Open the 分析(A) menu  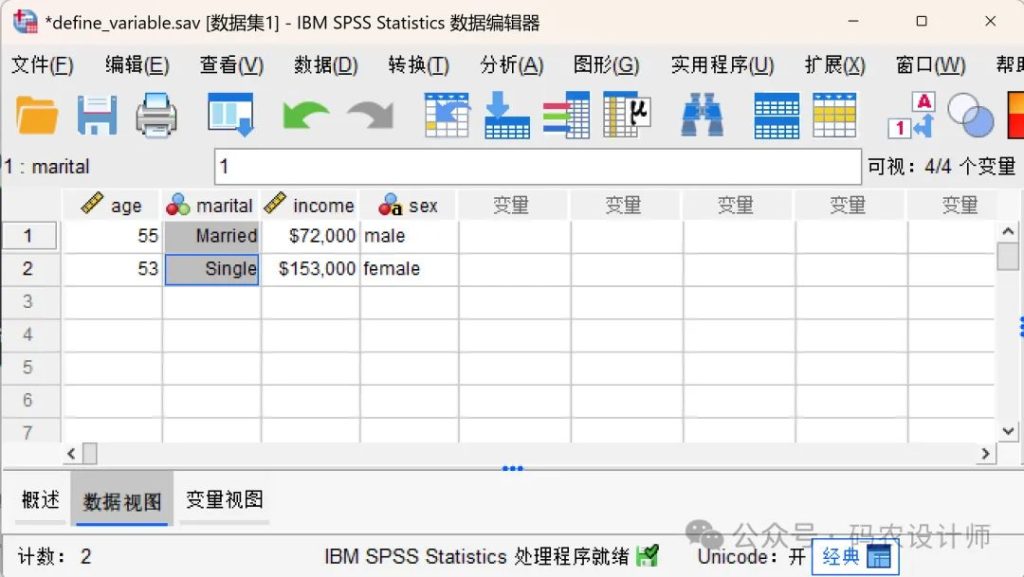[511, 65]
